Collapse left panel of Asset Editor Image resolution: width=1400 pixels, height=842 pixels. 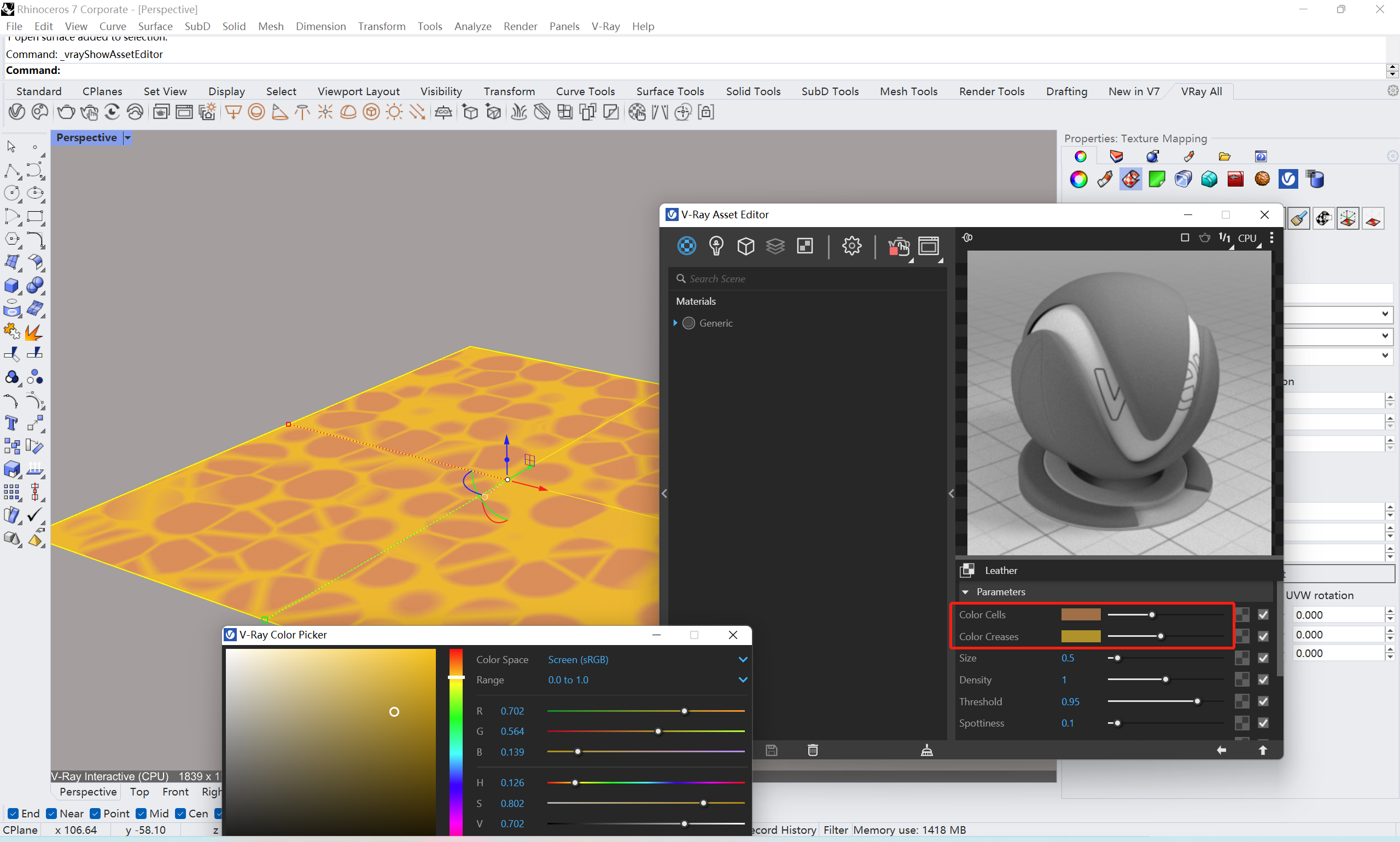pos(664,493)
